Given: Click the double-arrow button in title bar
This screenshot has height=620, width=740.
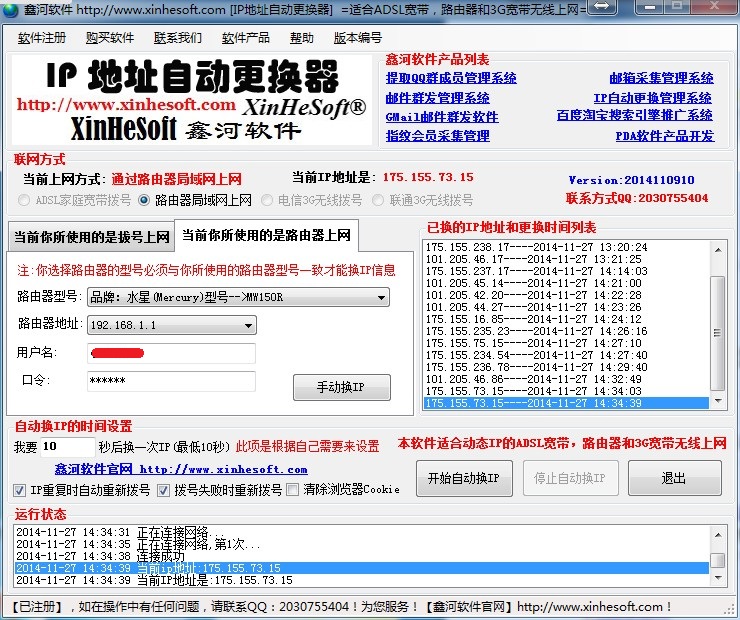Looking at the screenshot, I should pyautogui.click(x=602, y=7).
